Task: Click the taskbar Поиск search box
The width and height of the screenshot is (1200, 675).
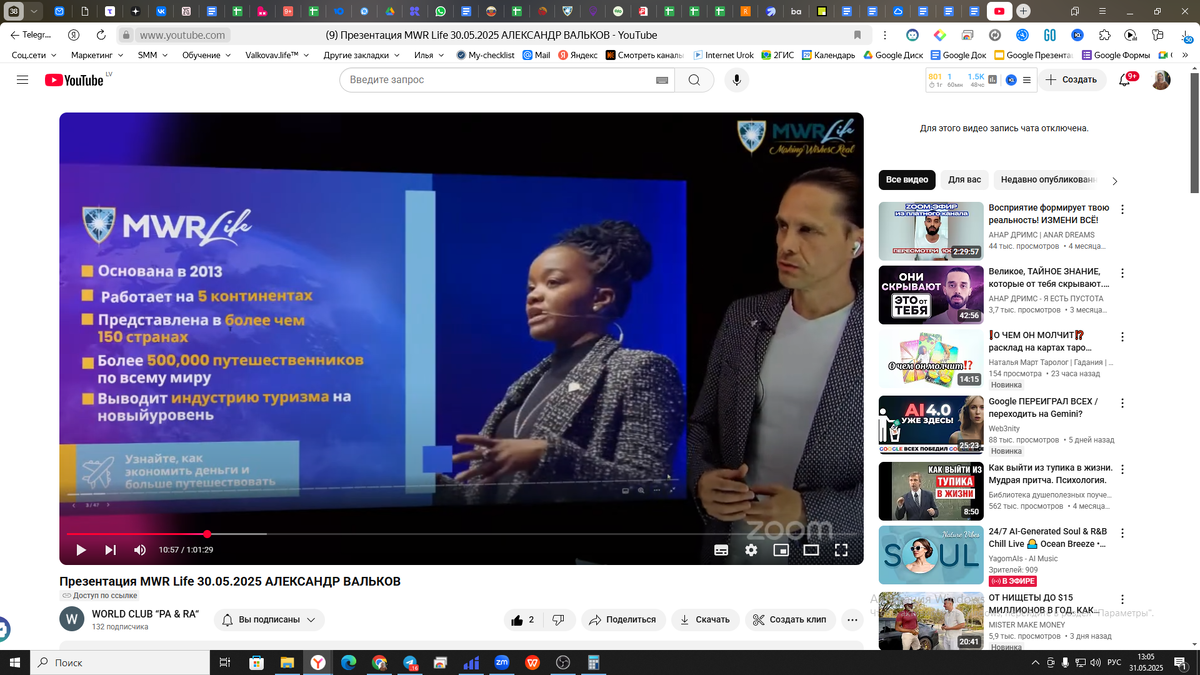Action: pyautogui.click(x=118, y=662)
